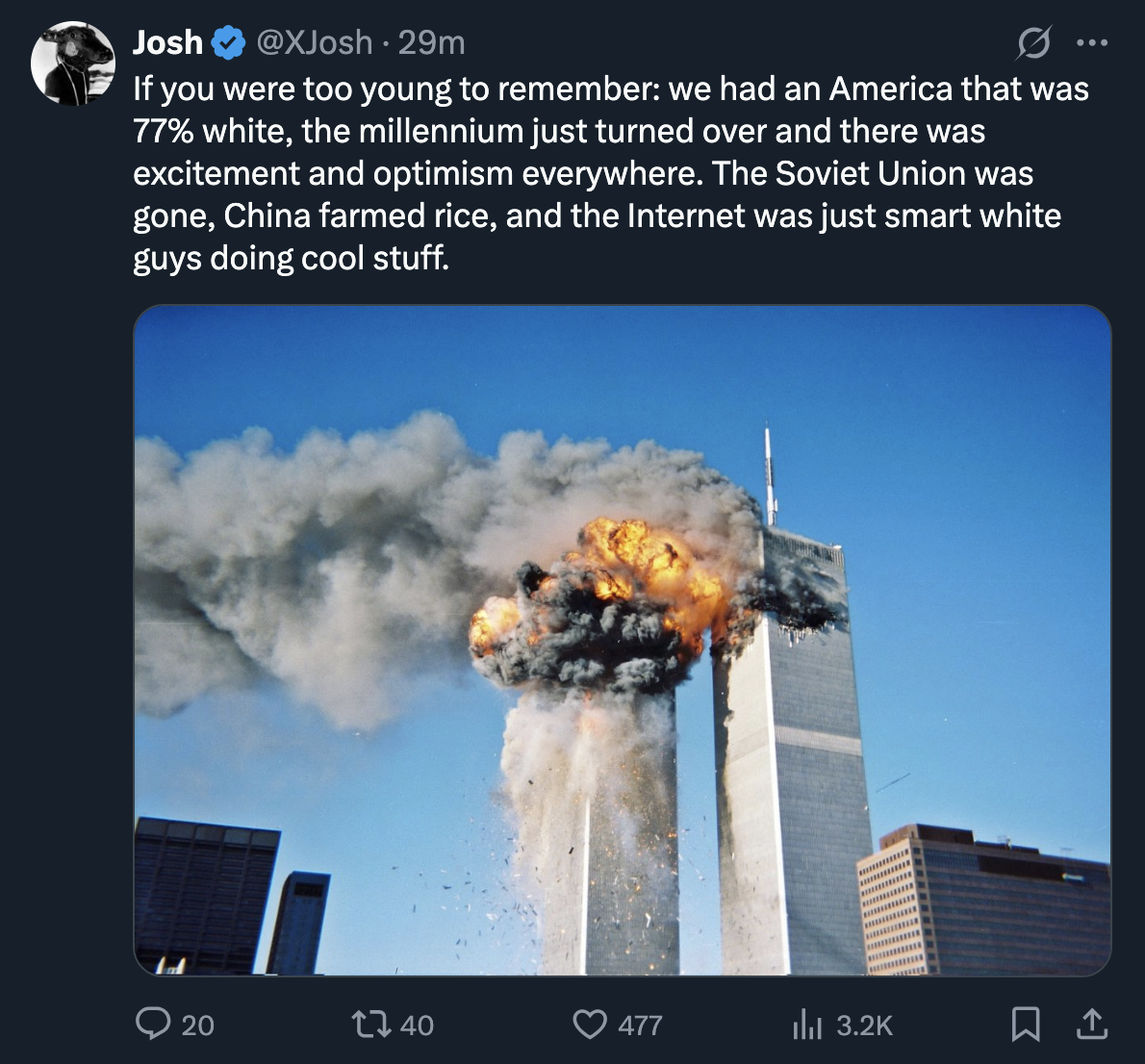
Task: Click the Josh display name
Action: (168, 43)
